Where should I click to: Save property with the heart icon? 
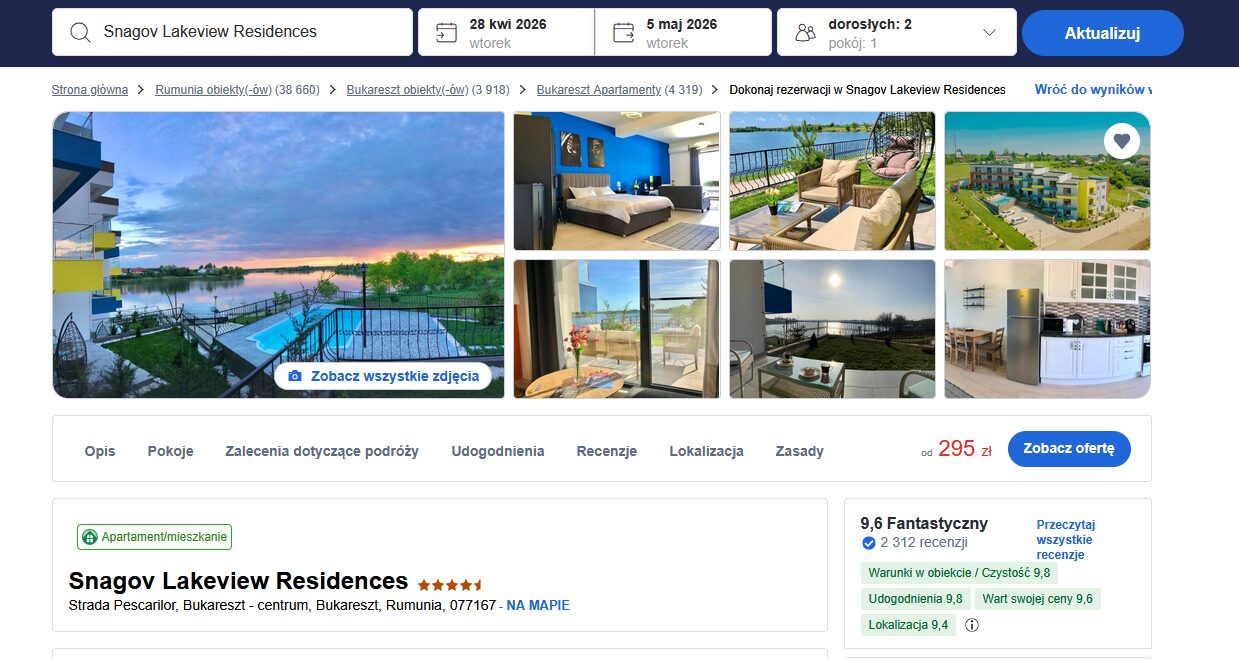pyautogui.click(x=1122, y=141)
